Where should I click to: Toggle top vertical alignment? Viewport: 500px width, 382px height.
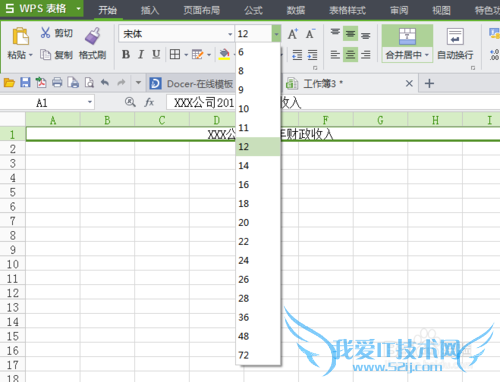[335, 33]
